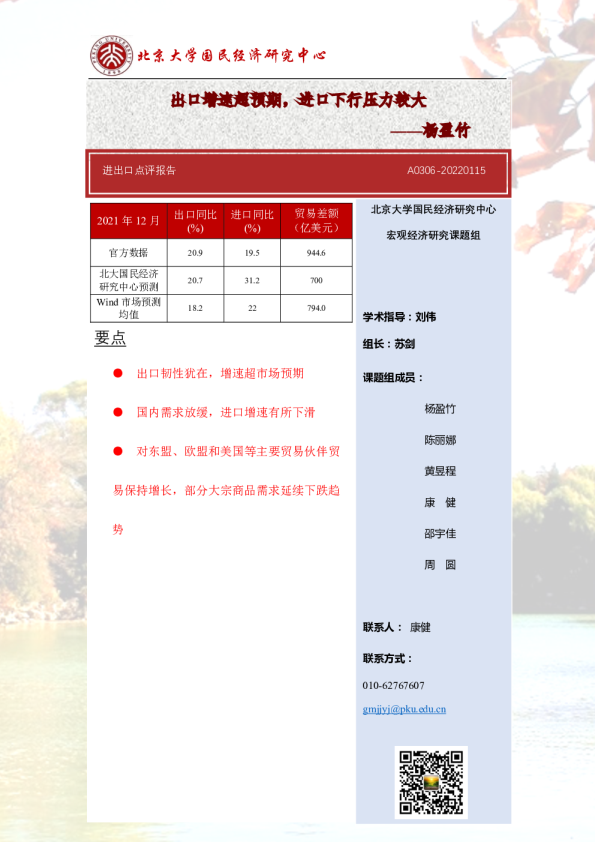The image size is (595, 842).
Task: Click the bullet 出口韧性犹在，增速超市场预期
Action: tap(220, 373)
